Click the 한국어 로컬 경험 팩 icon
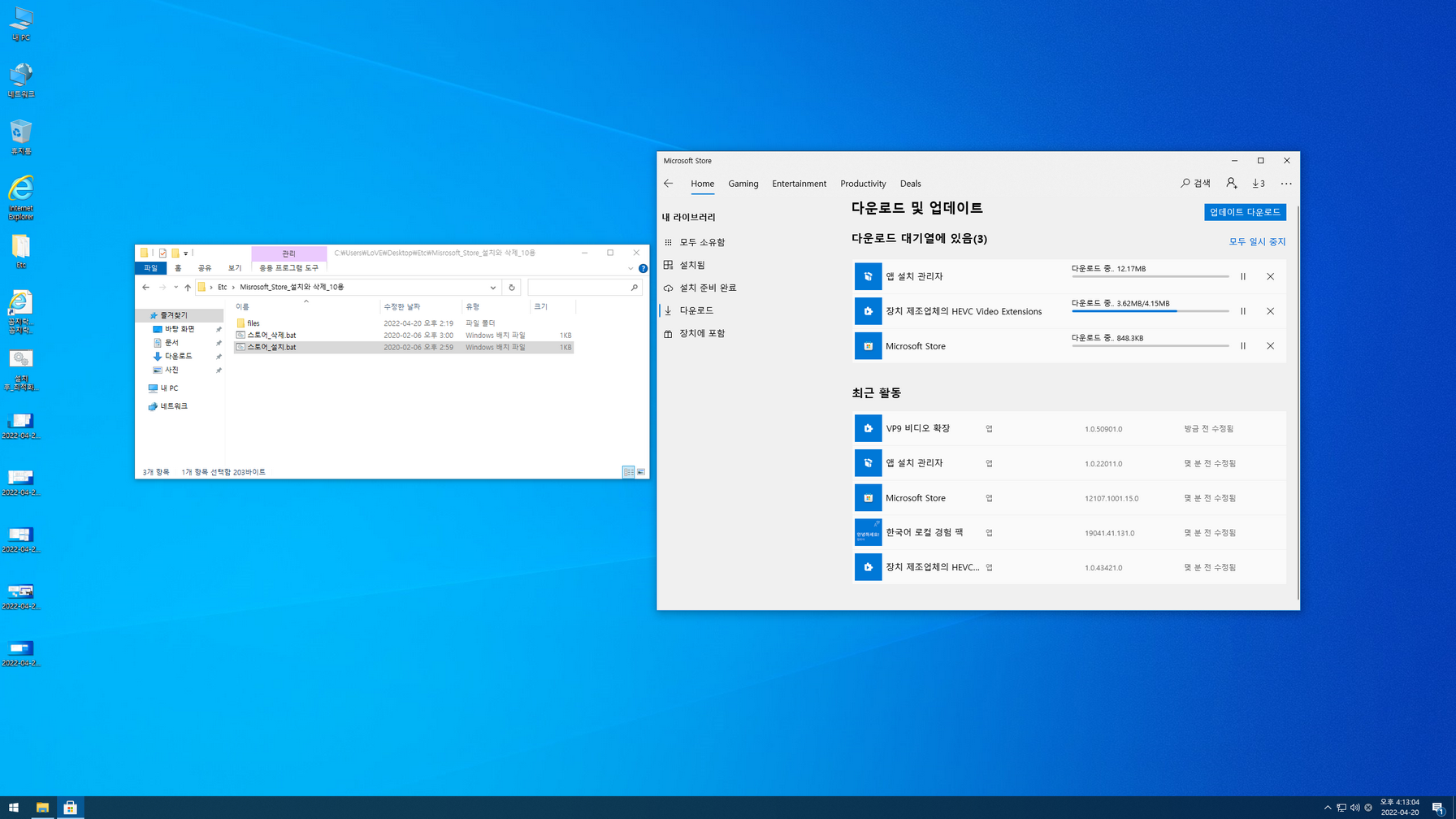 tap(868, 533)
